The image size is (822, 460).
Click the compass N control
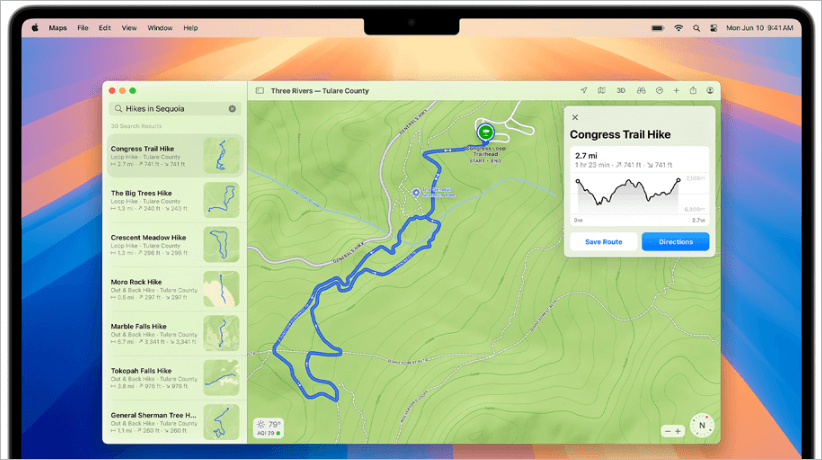coord(702,425)
